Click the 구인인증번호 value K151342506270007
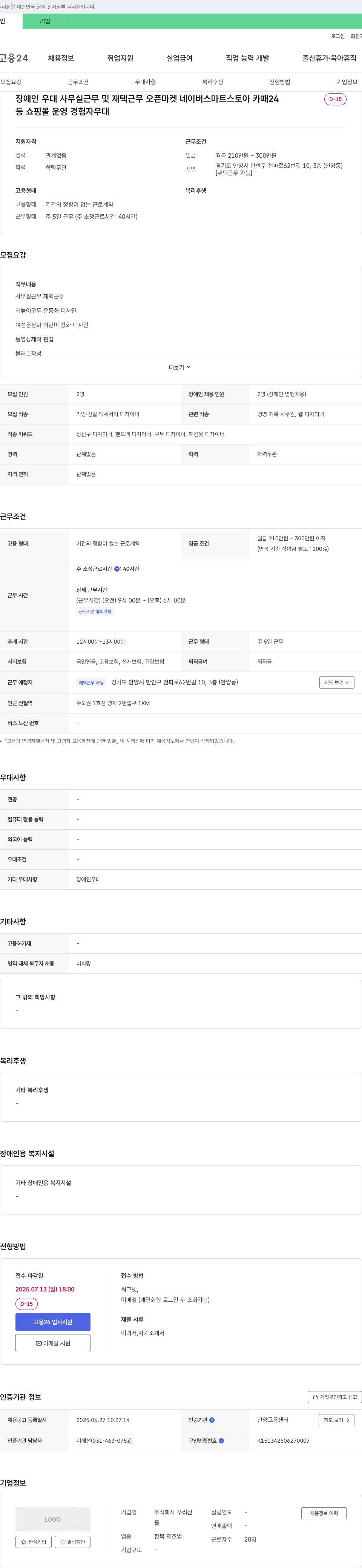 click(283, 1441)
